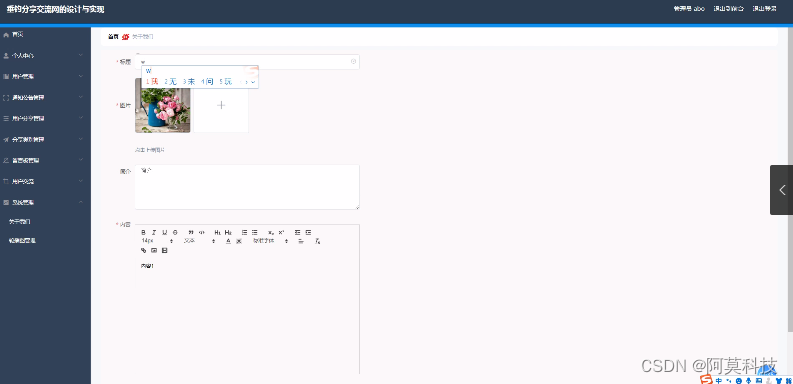The height and width of the screenshot is (384, 793).
Task: Underline text with the U icon
Action: (164, 232)
